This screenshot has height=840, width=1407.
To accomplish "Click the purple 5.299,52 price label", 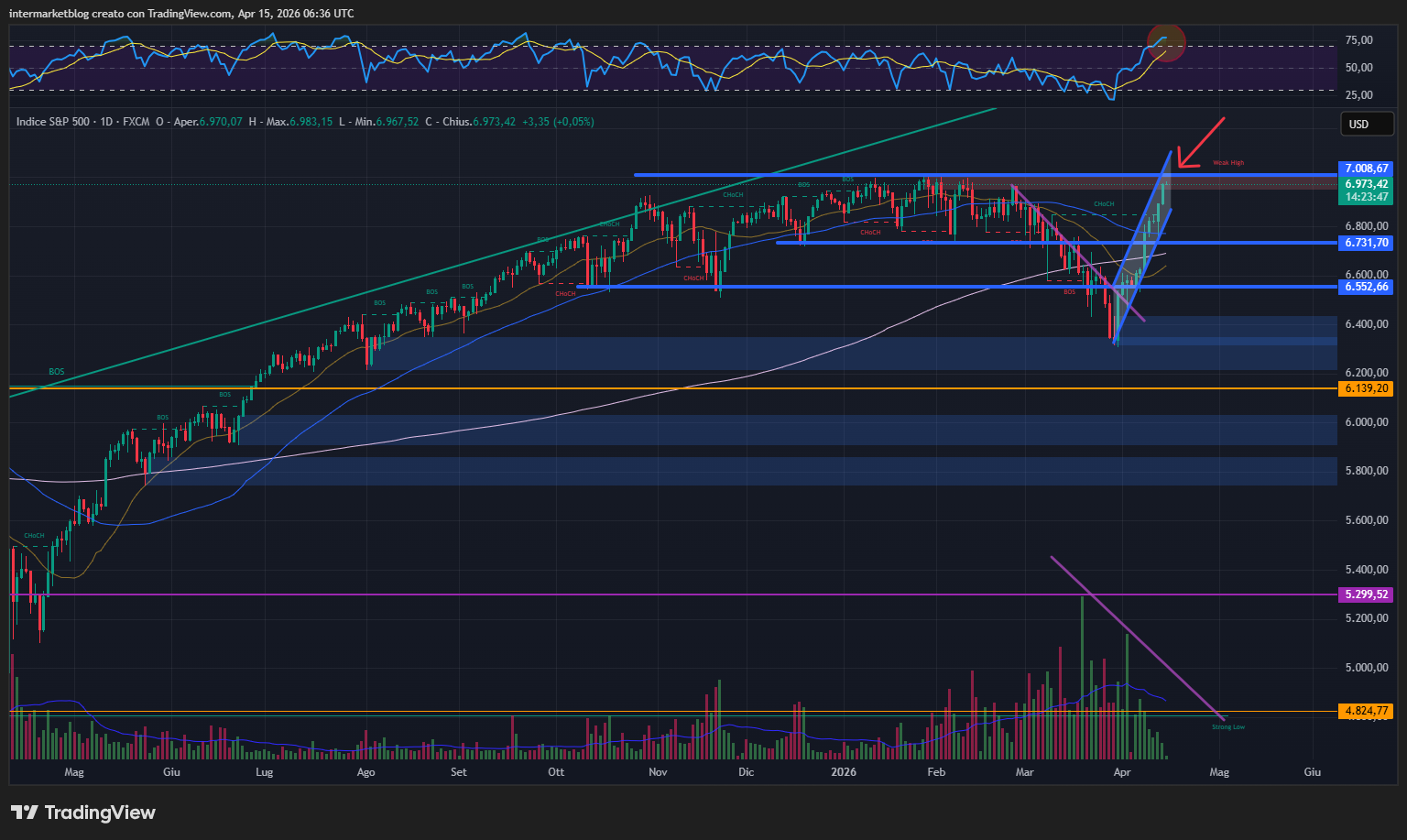I will click(x=1366, y=595).
